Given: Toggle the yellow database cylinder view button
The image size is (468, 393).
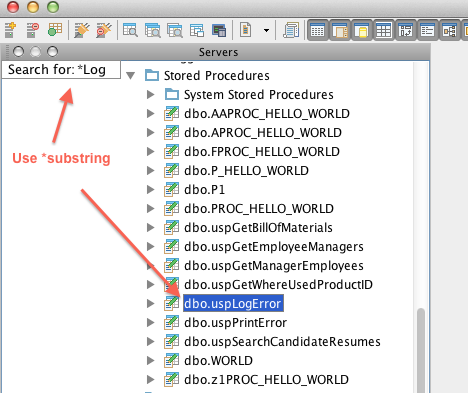Looking at the screenshot, I should pos(362,30).
